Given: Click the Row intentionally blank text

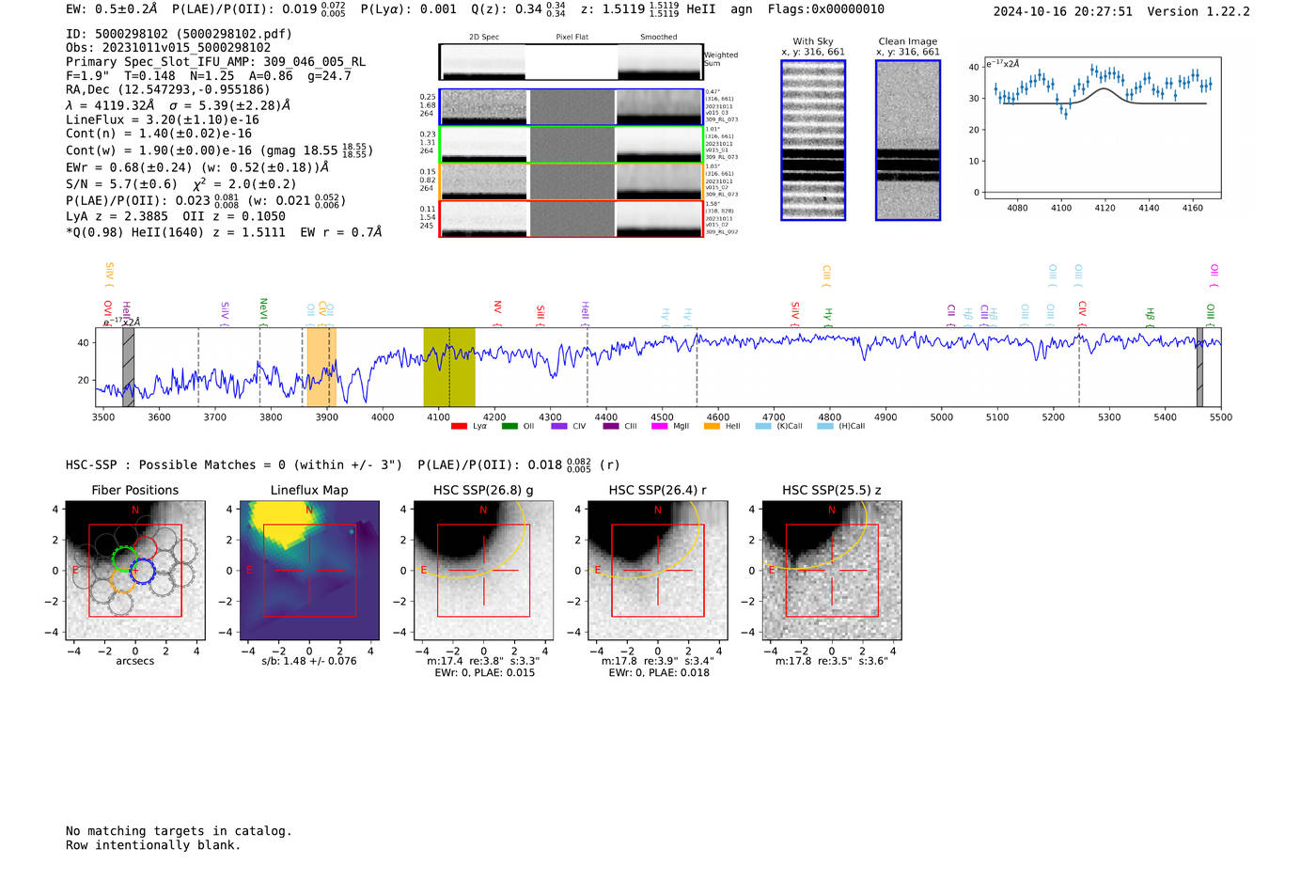Looking at the screenshot, I should (153, 845).
